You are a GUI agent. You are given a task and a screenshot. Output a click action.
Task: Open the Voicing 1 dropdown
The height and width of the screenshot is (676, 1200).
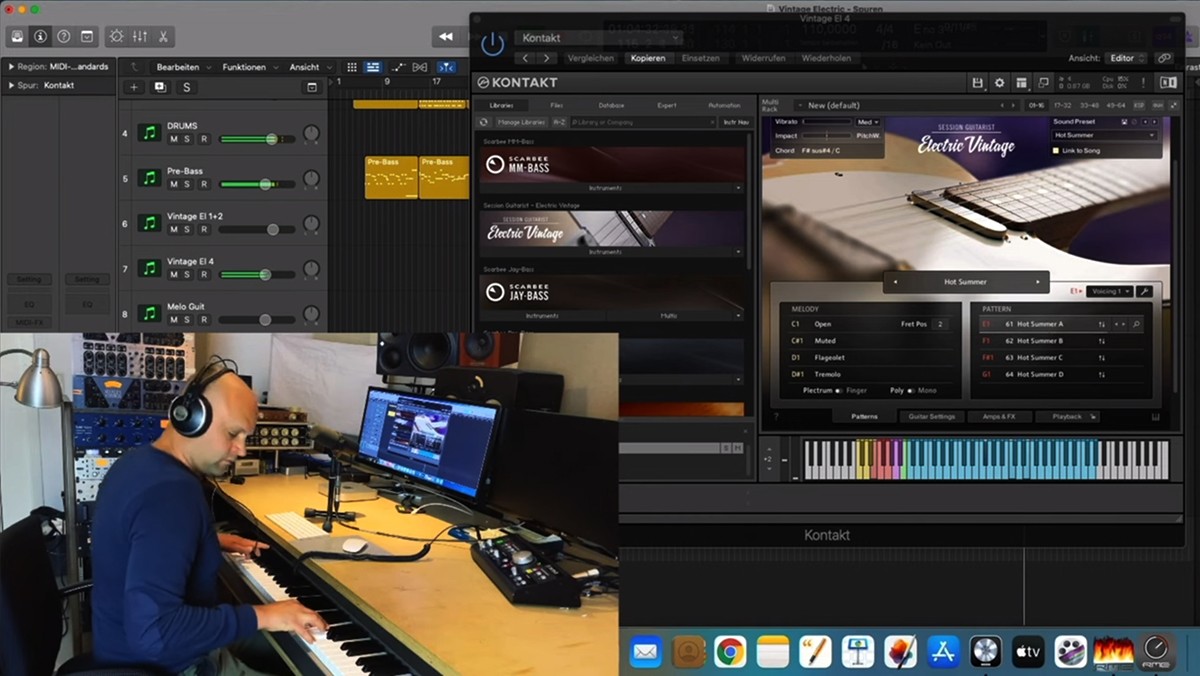[1110, 291]
